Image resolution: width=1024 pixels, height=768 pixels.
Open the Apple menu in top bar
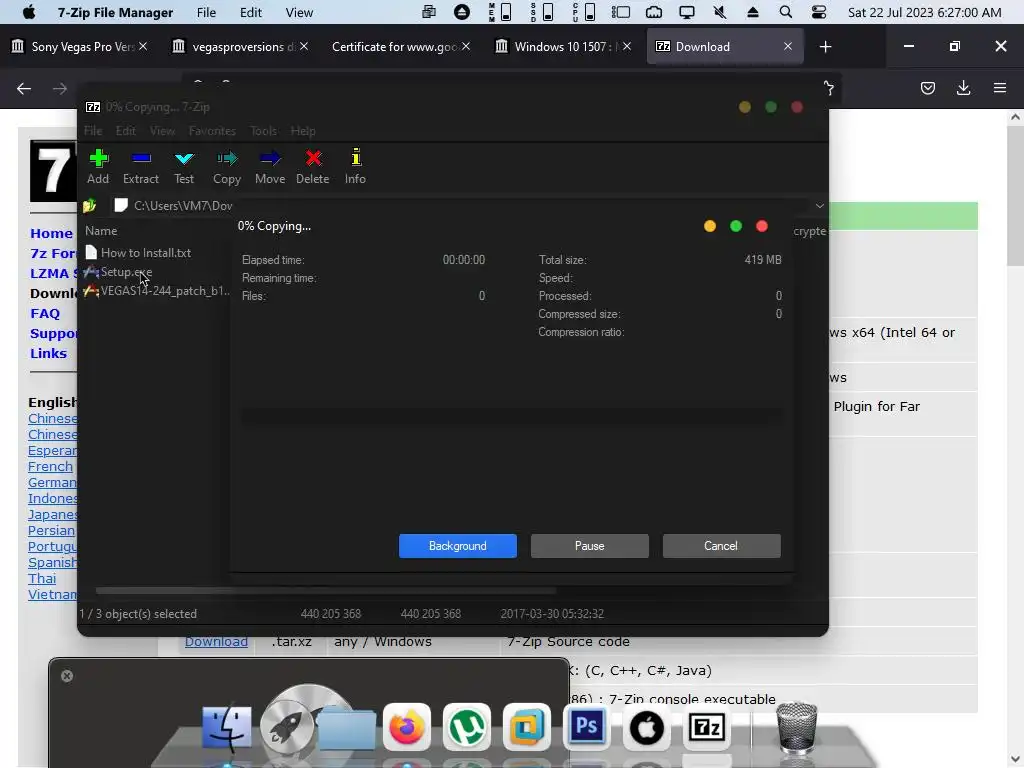click(x=29, y=12)
